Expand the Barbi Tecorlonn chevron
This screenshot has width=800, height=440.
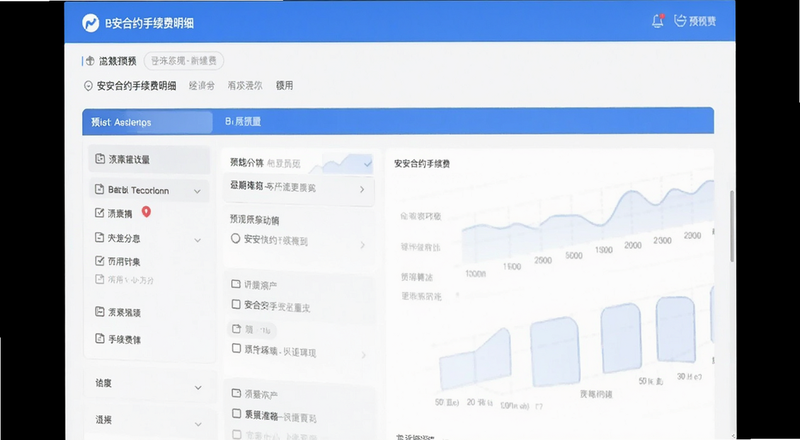(197, 191)
